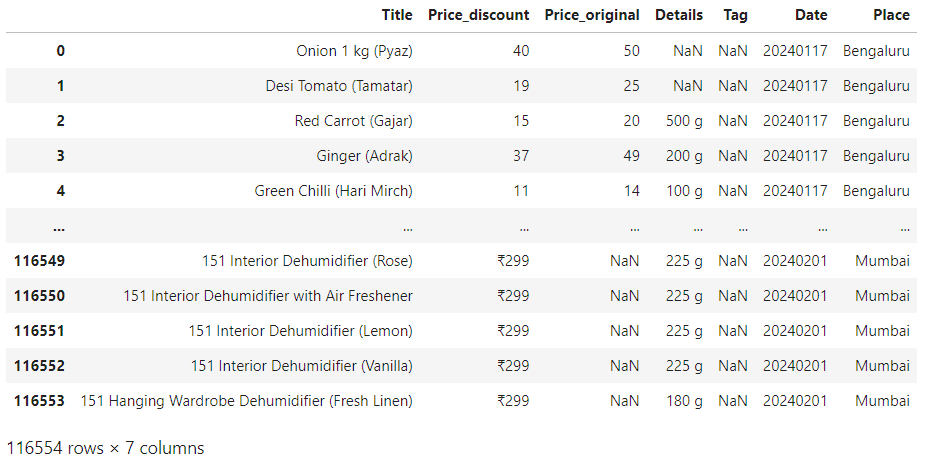Image resolution: width=941 pixels, height=457 pixels.
Task: Click the Details column header
Action: point(679,15)
